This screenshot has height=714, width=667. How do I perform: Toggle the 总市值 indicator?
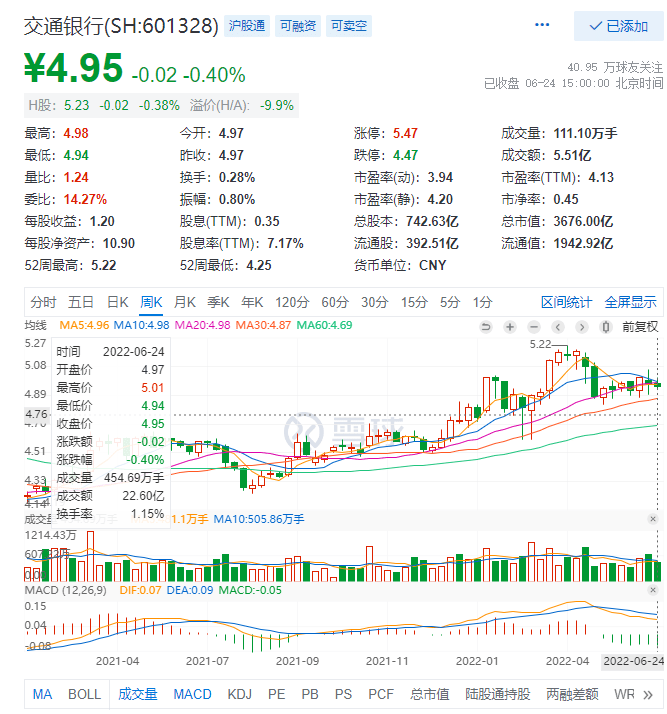pyautogui.click(x=429, y=694)
